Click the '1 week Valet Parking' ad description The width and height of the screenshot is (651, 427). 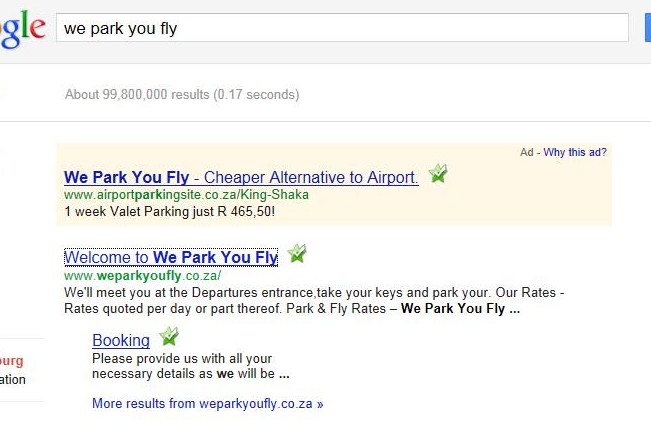click(169, 212)
